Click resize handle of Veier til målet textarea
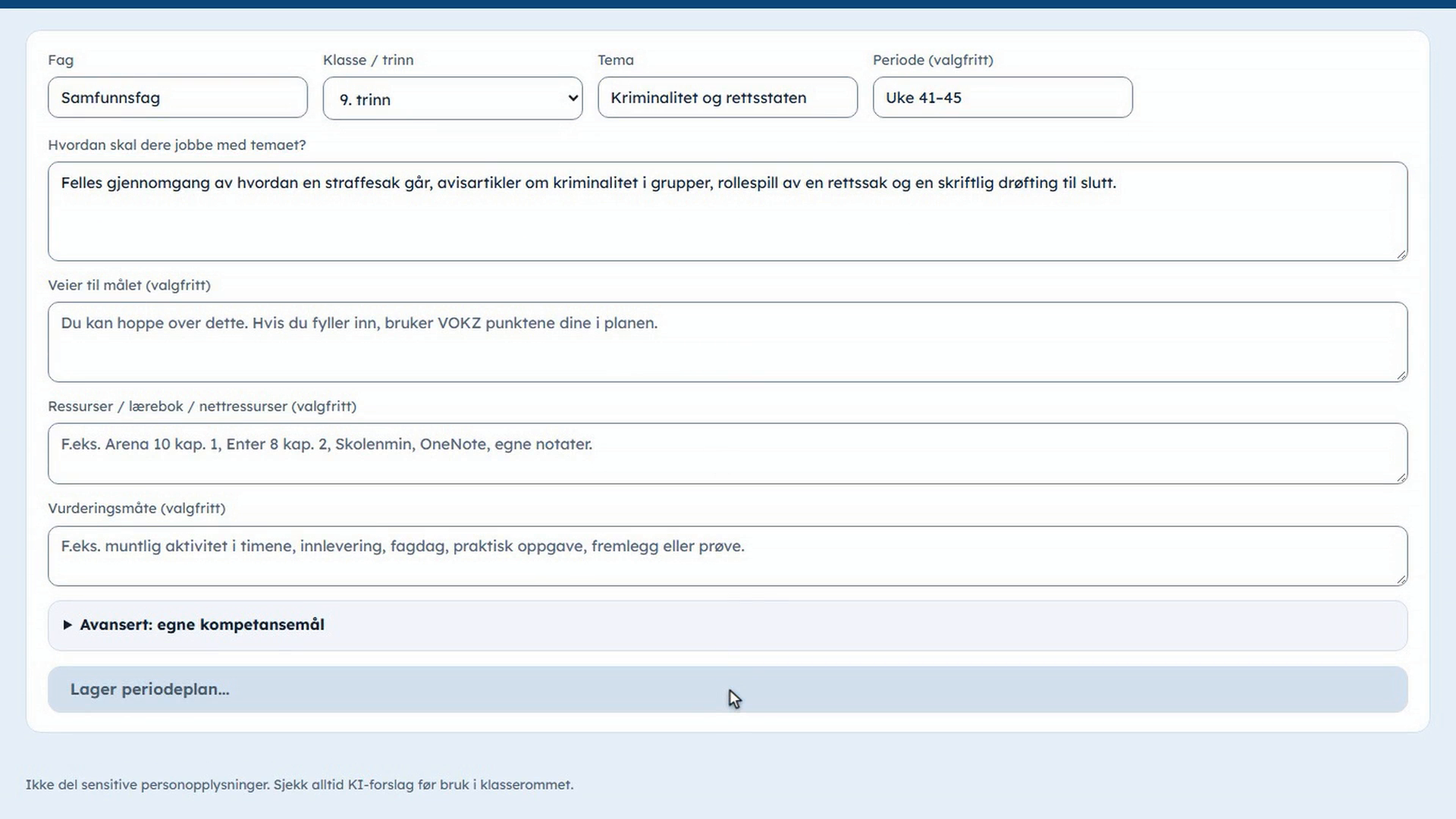The image size is (1456, 819). point(1401,375)
